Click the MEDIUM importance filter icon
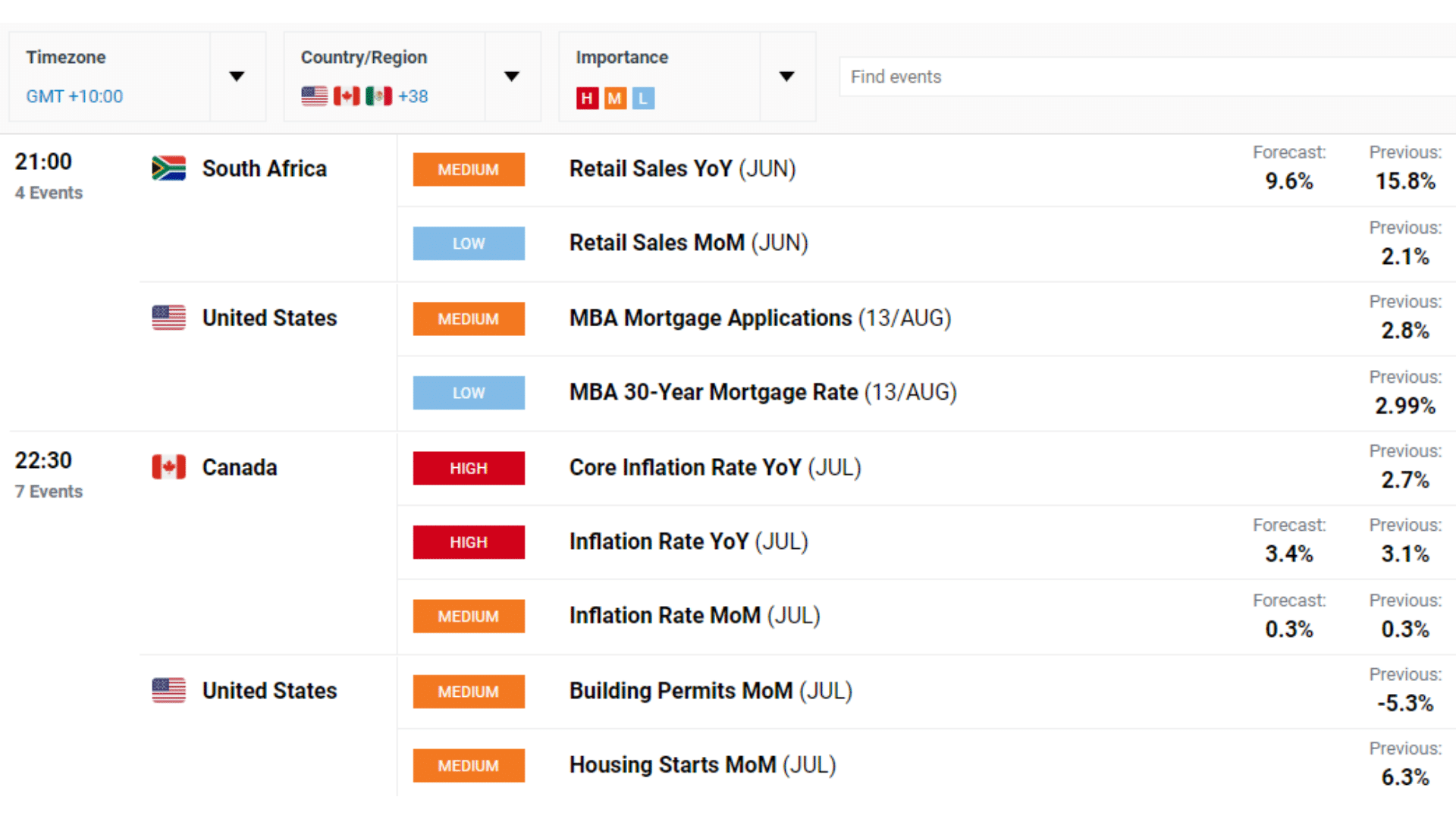This screenshot has height=819, width=1456. tap(615, 97)
